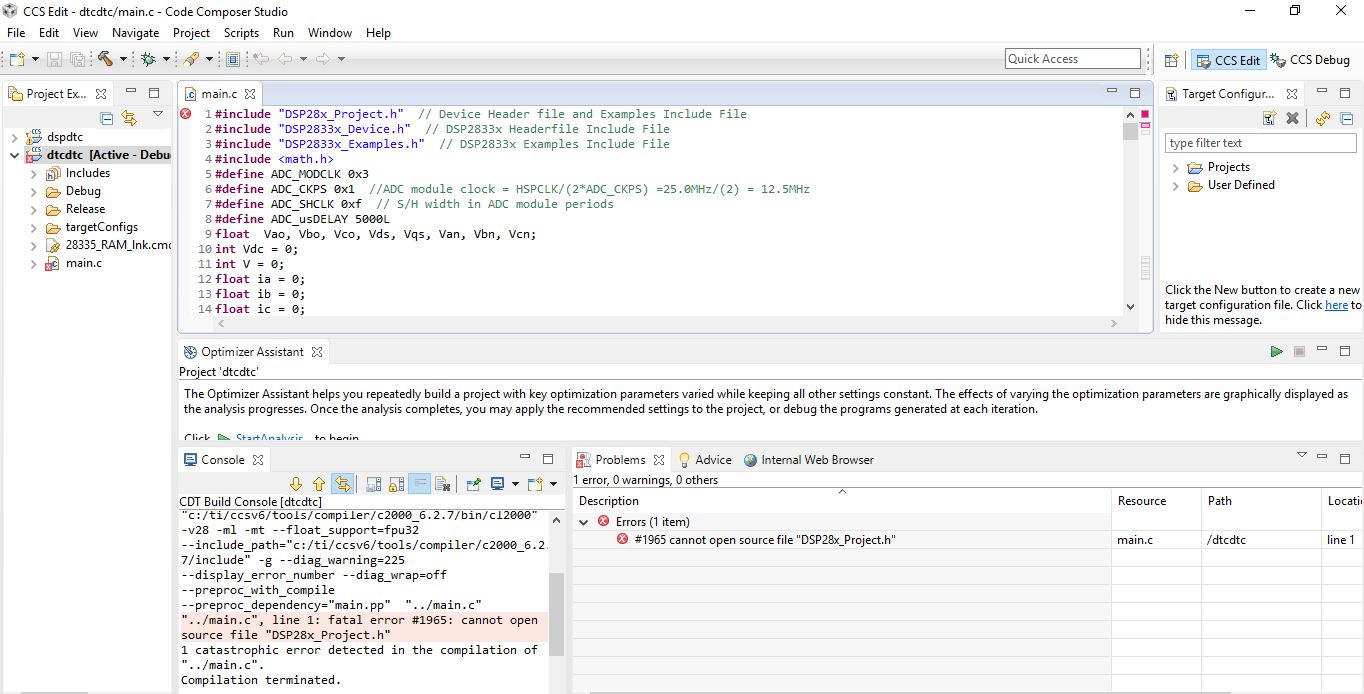
Task: Expand the Includes folder
Action: pyautogui.click(x=33, y=173)
